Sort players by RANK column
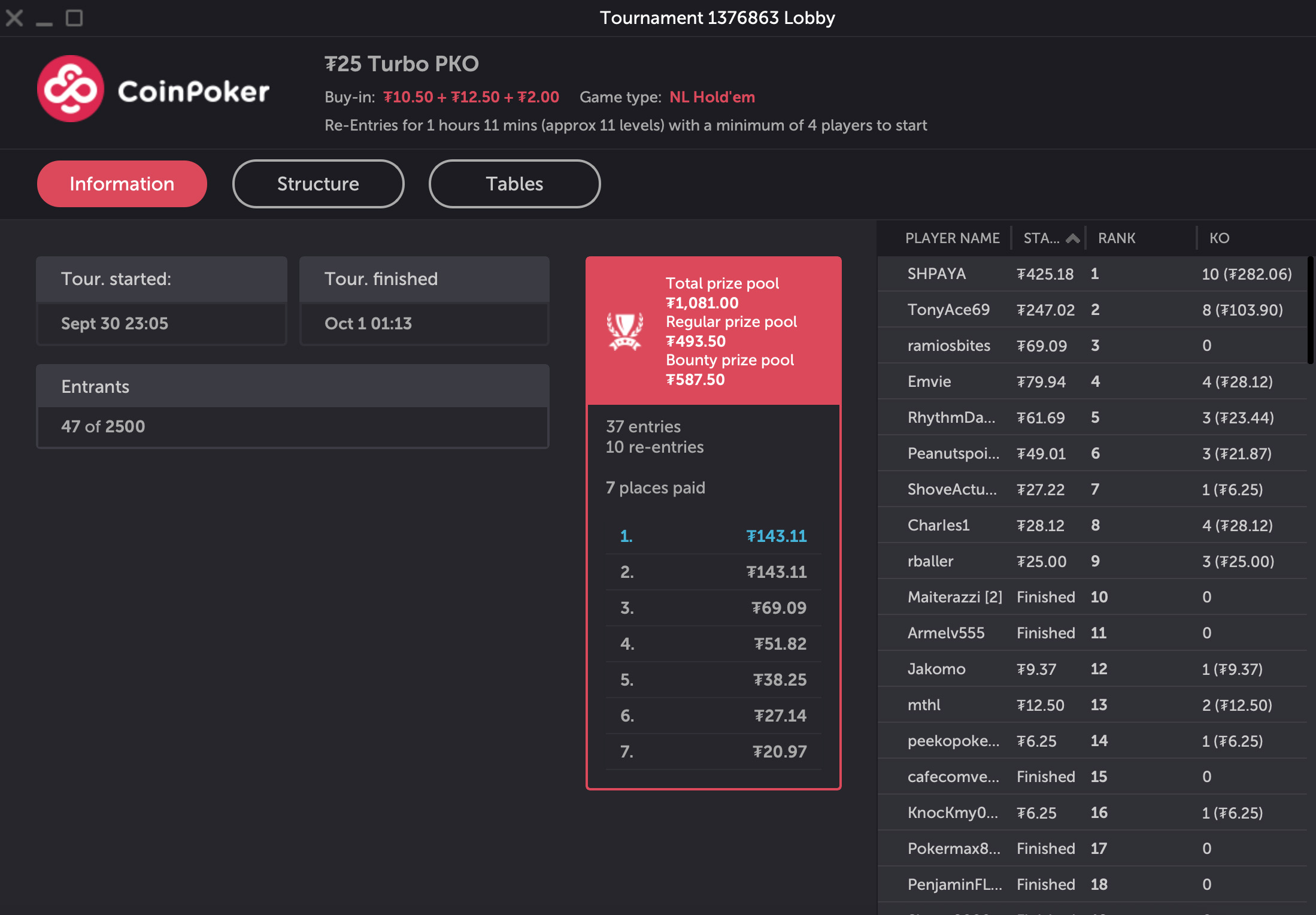The height and width of the screenshot is (915, 1316). [x=1116, y=237]
